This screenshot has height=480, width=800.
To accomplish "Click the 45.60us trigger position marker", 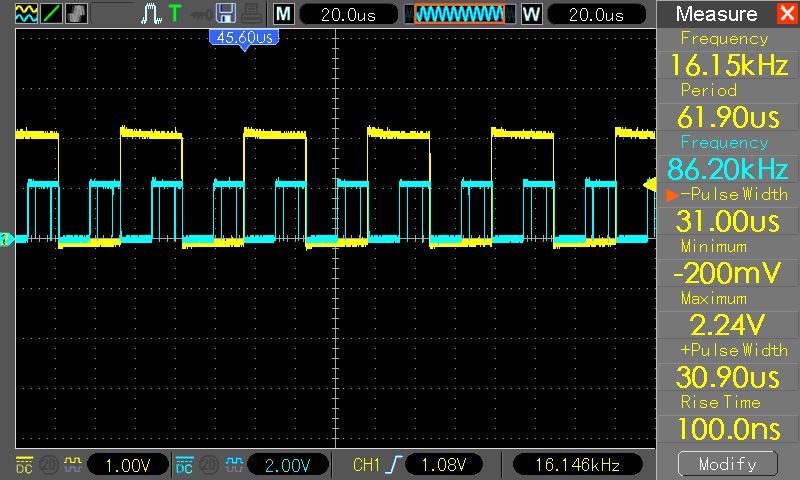I will (242, 37).
